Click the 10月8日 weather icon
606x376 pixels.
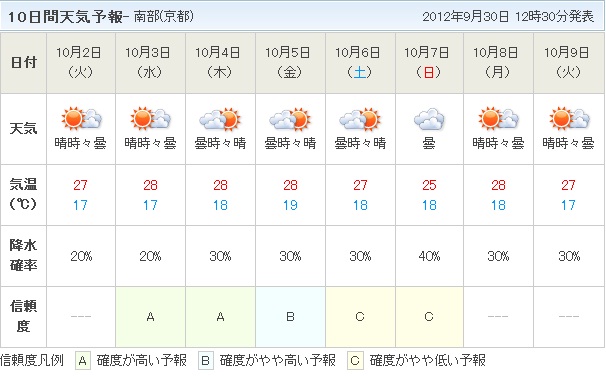click(499, 118)
